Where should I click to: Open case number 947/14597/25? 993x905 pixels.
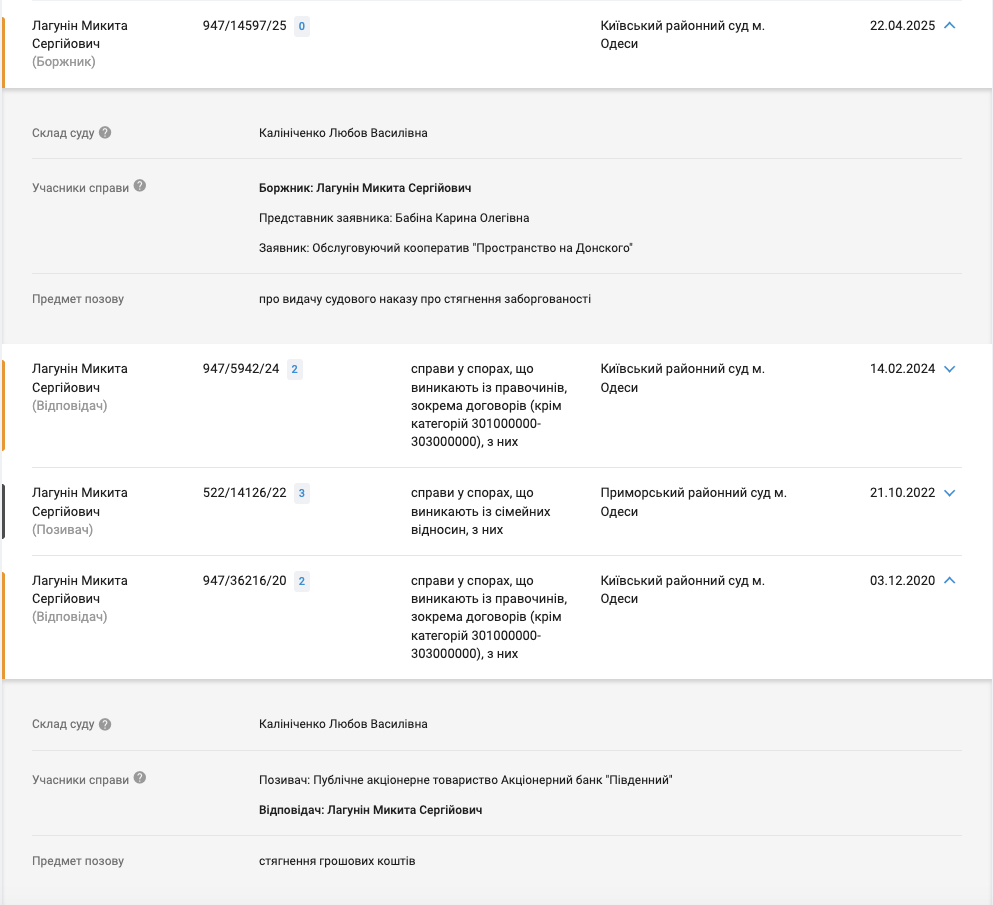[x=244, y=26]
